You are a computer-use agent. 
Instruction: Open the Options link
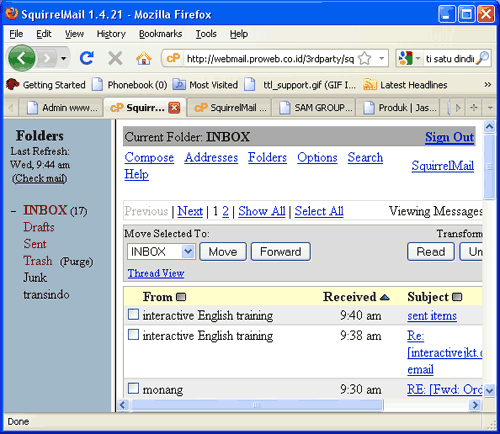coord(317,157)
